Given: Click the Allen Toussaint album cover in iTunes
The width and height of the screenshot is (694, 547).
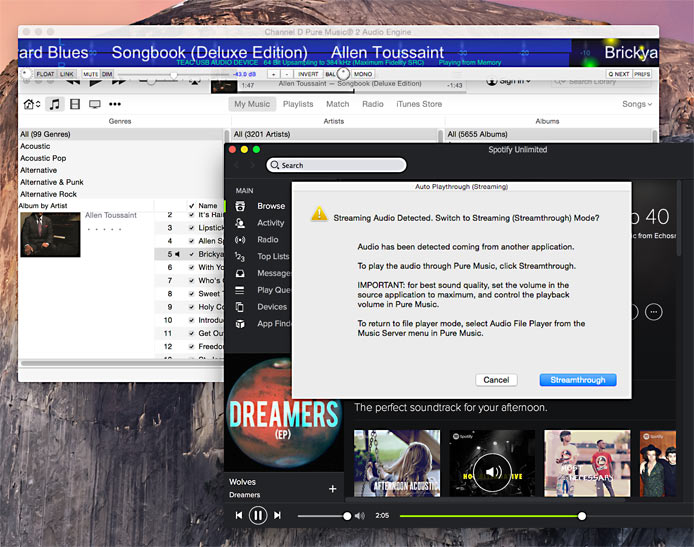Looking at the screenshot, I should point(50,235).
